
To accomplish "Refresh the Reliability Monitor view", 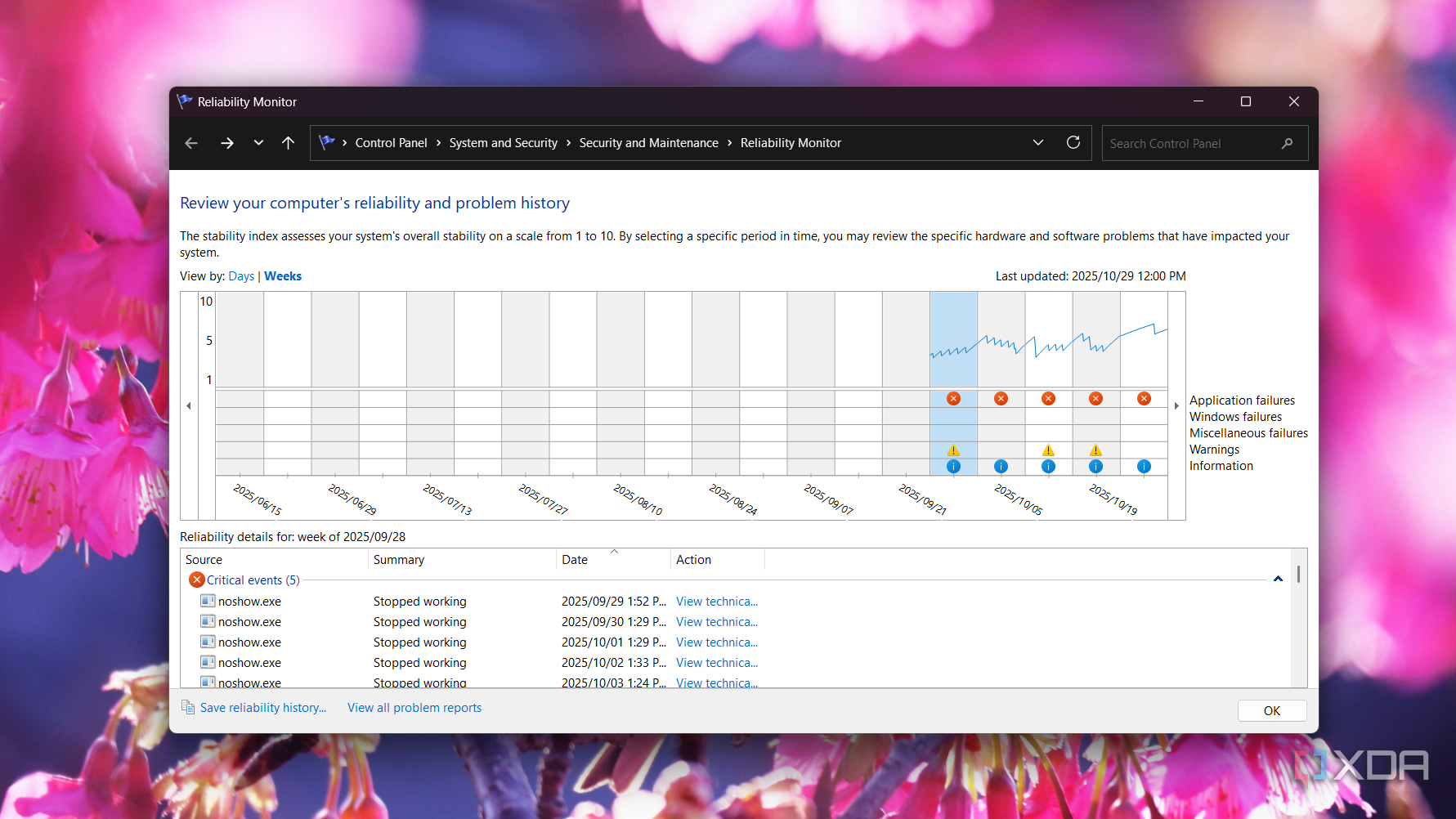I will 1073,143.
